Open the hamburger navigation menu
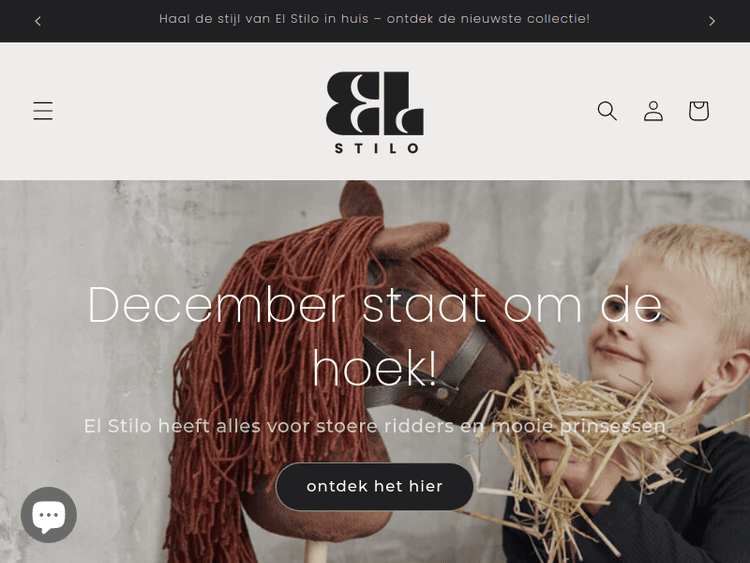The height and width of the screenshot is (563, 750). [43, 110]
